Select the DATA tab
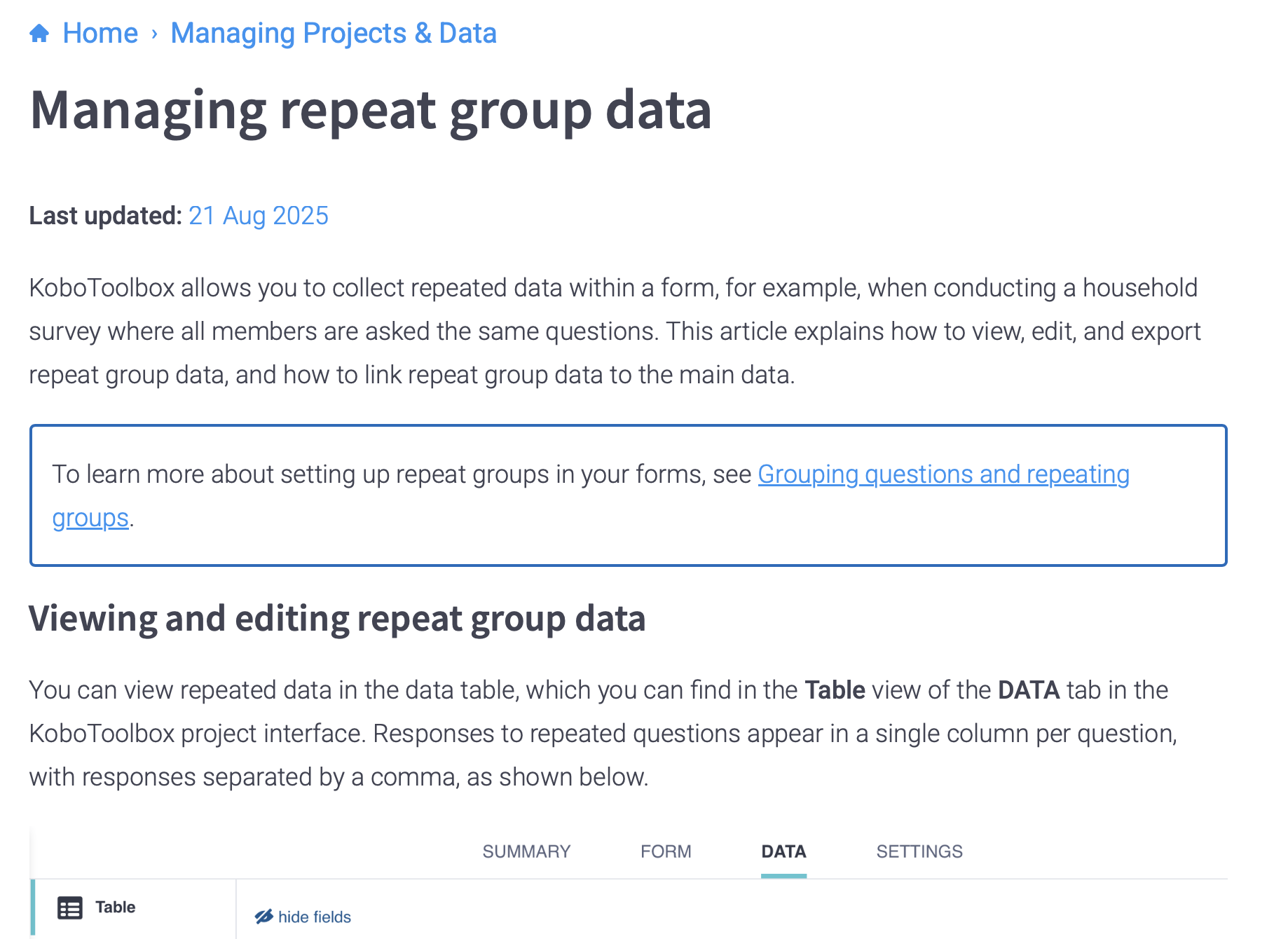This screenshot has width=1288, height=939. pos(783,851)
